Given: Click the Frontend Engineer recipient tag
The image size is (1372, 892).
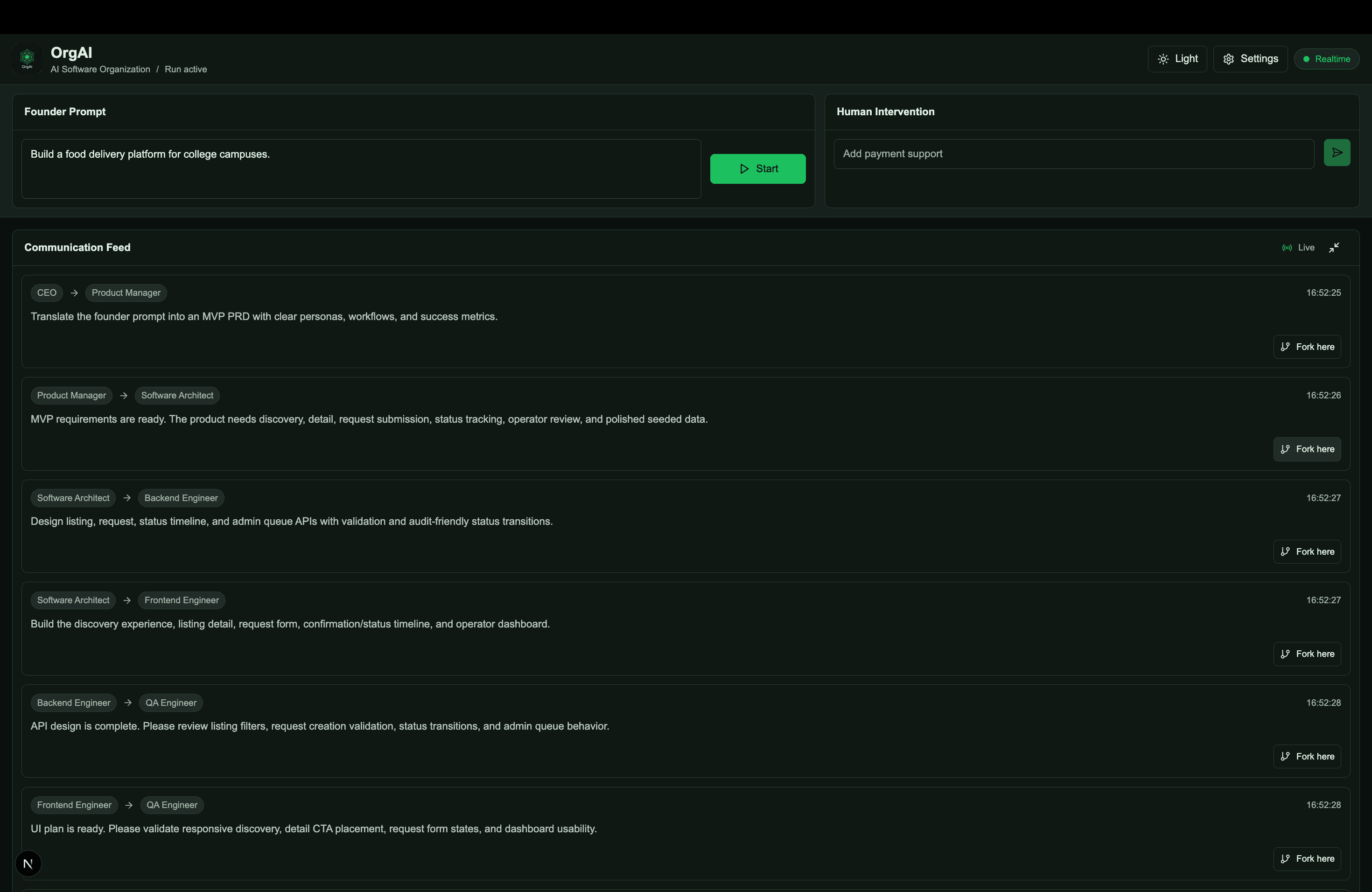Looking at the screenshot, I should coord(182,600).
